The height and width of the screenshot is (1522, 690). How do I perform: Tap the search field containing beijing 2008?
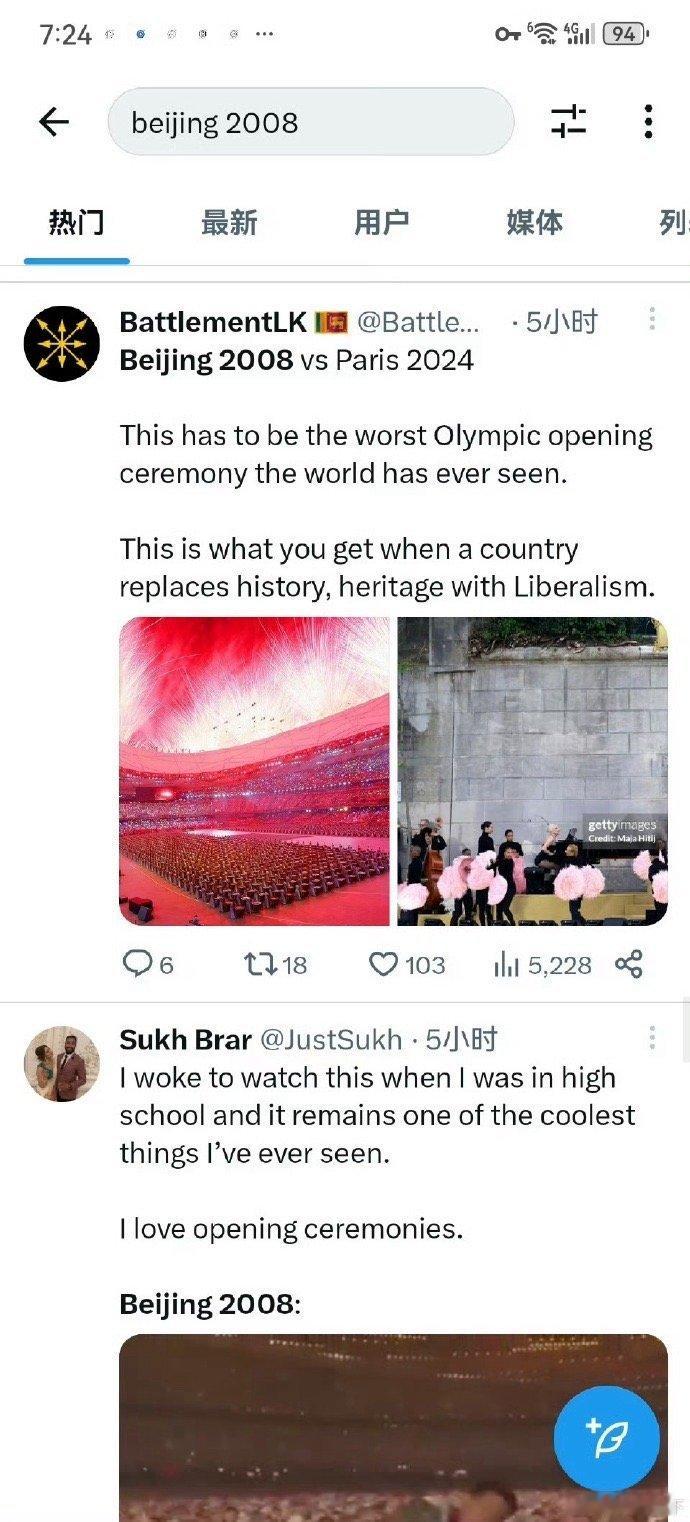(311, 122)
